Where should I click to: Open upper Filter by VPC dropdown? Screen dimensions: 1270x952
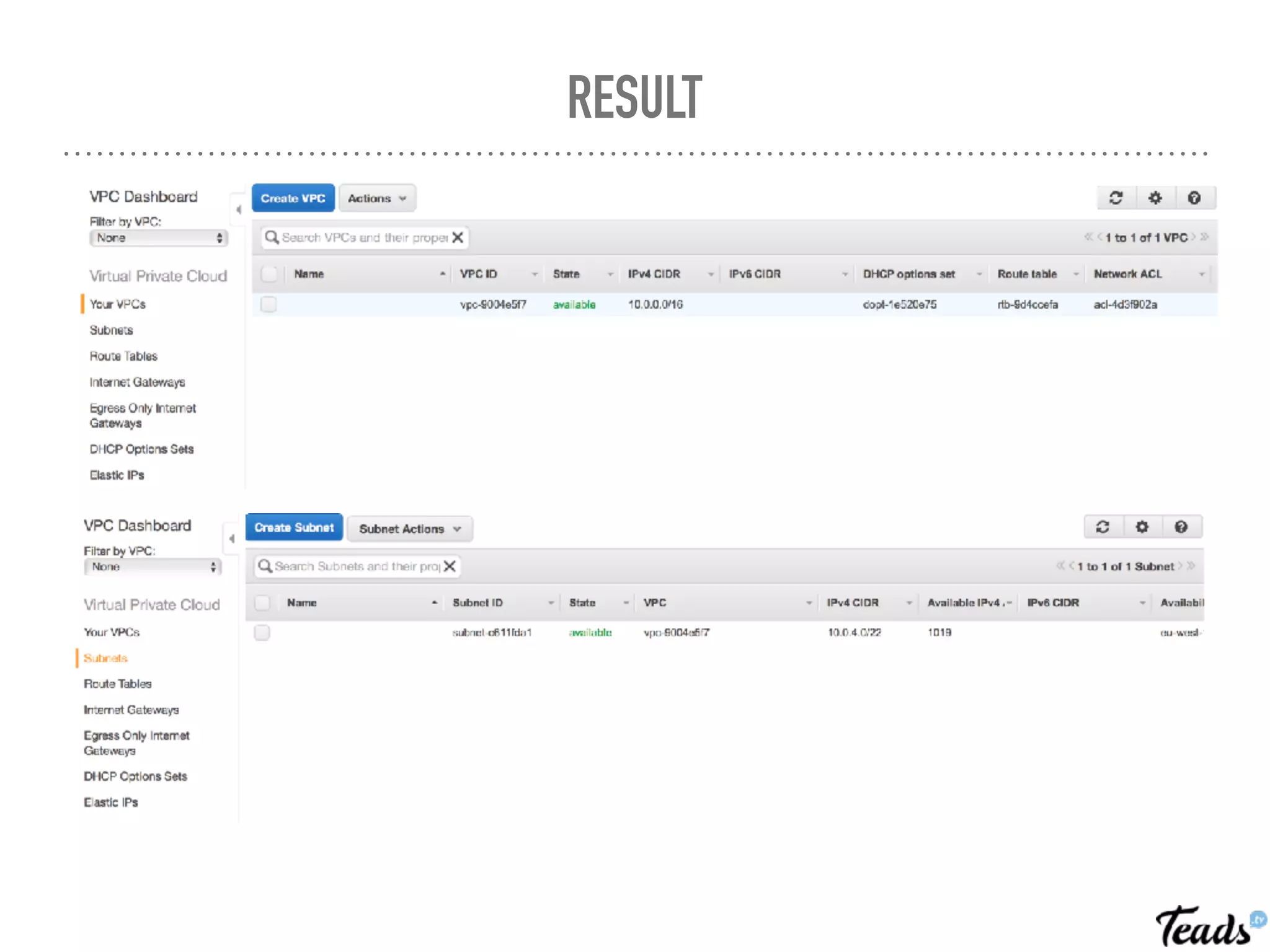click(159, 238)
